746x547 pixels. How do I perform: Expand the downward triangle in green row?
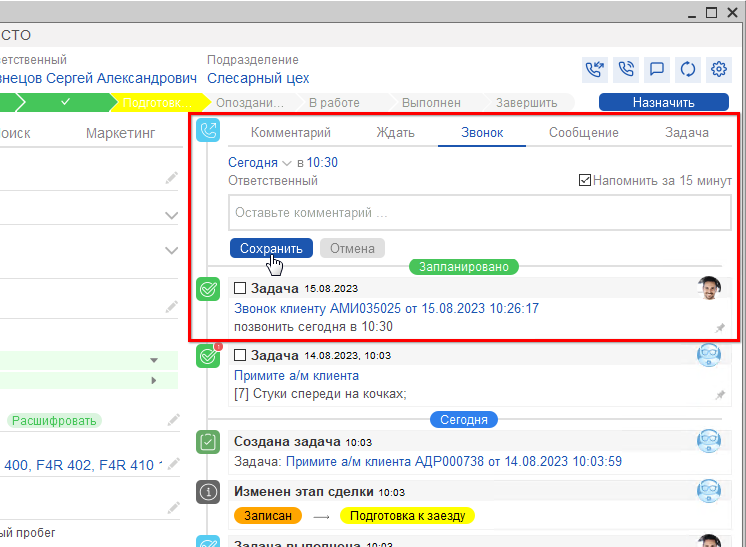[154, 360]
